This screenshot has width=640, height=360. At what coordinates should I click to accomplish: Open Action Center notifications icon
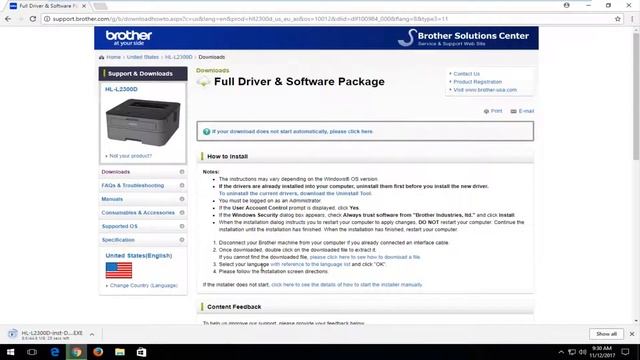pos(625,352)
